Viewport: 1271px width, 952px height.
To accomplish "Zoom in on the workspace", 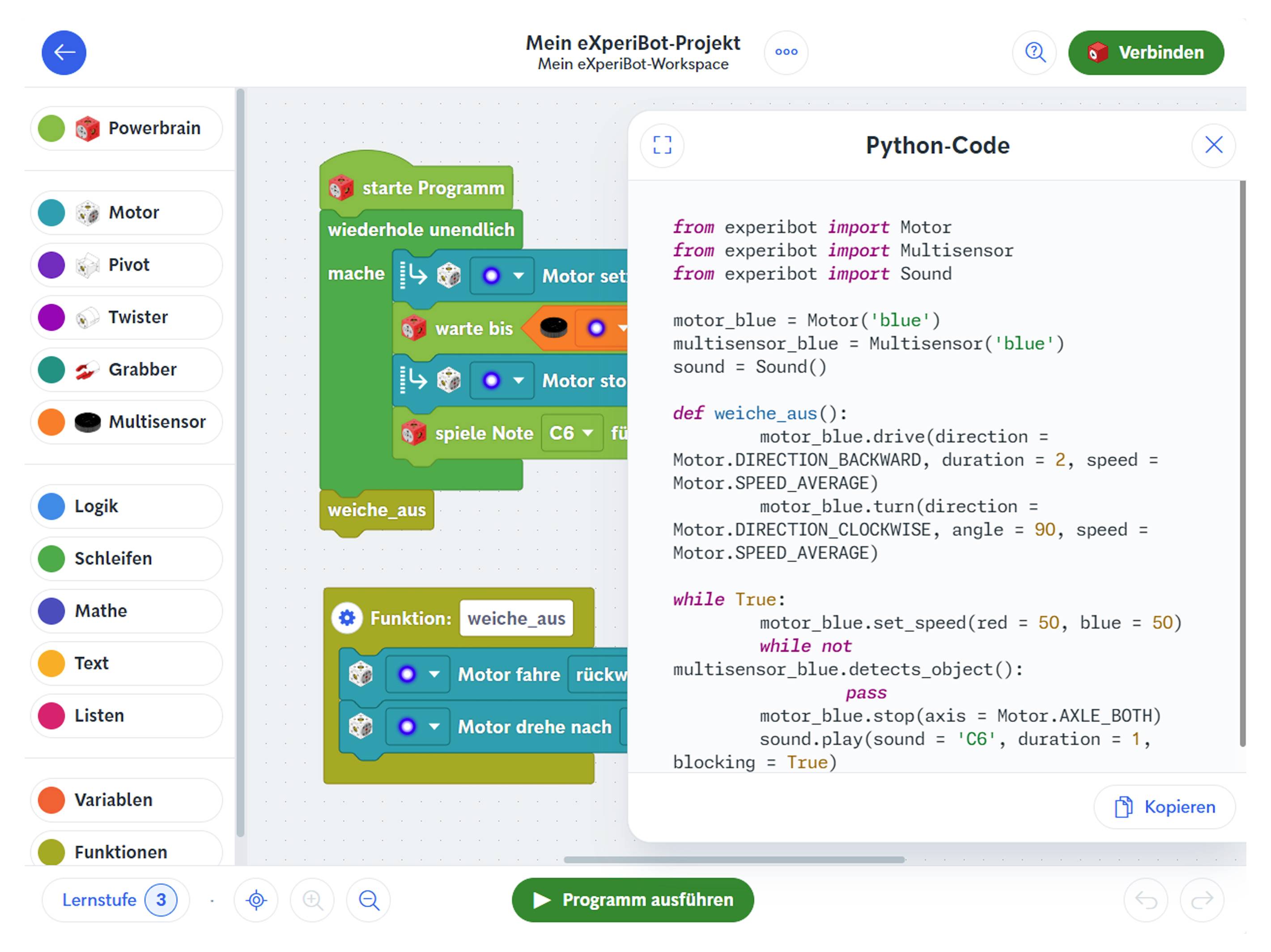I will (x=313, y=900).
